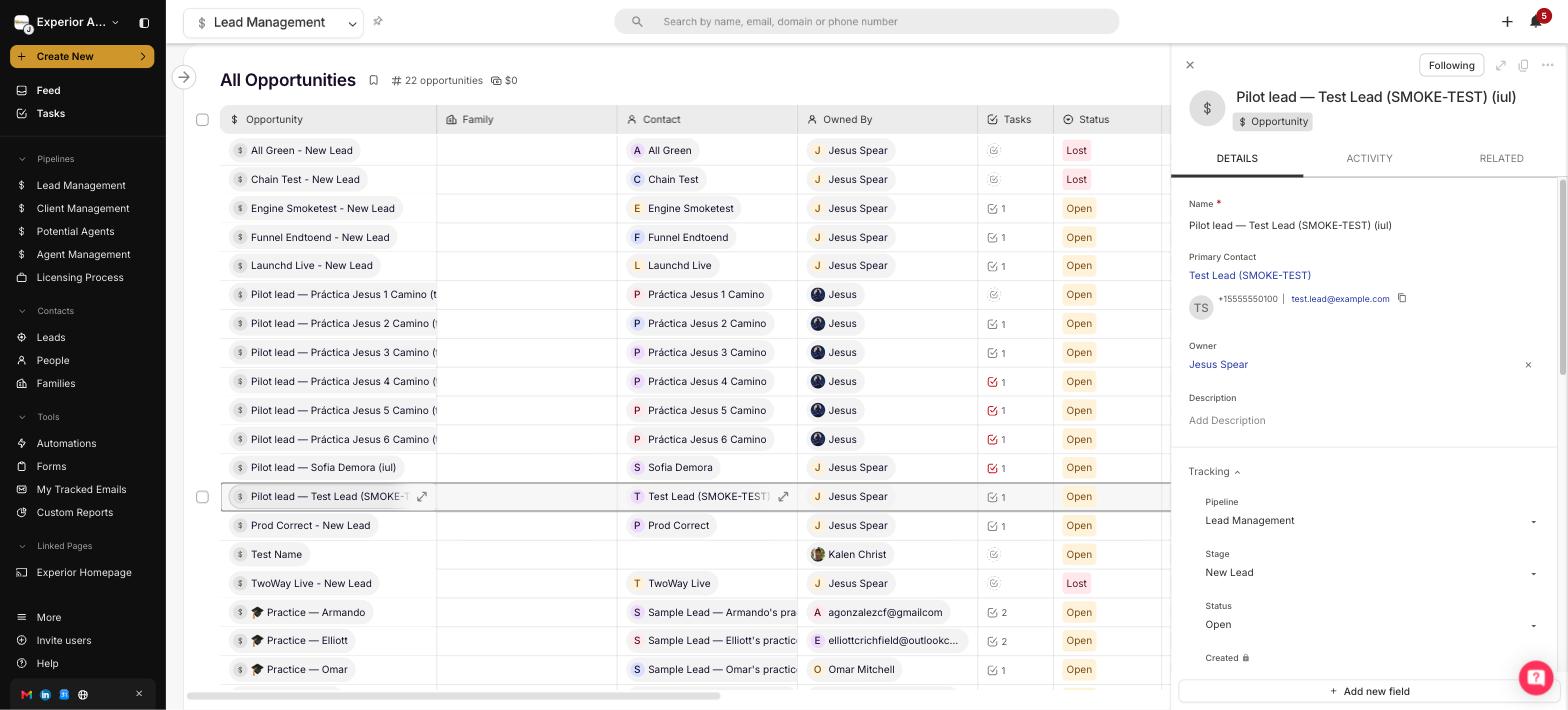Select all opportunities with header checkbox
The image size is (1568, 710).
pyautogui.click(x=202, y=120)
